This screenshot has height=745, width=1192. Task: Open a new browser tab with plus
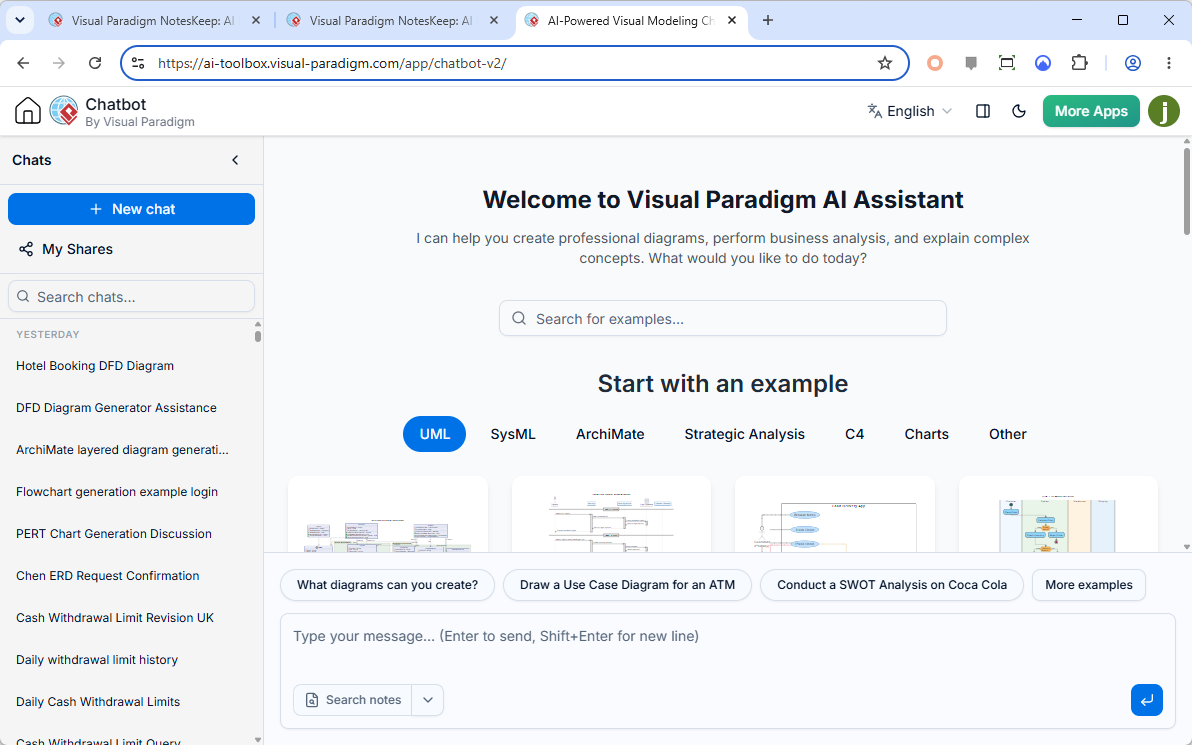(768, 21)
